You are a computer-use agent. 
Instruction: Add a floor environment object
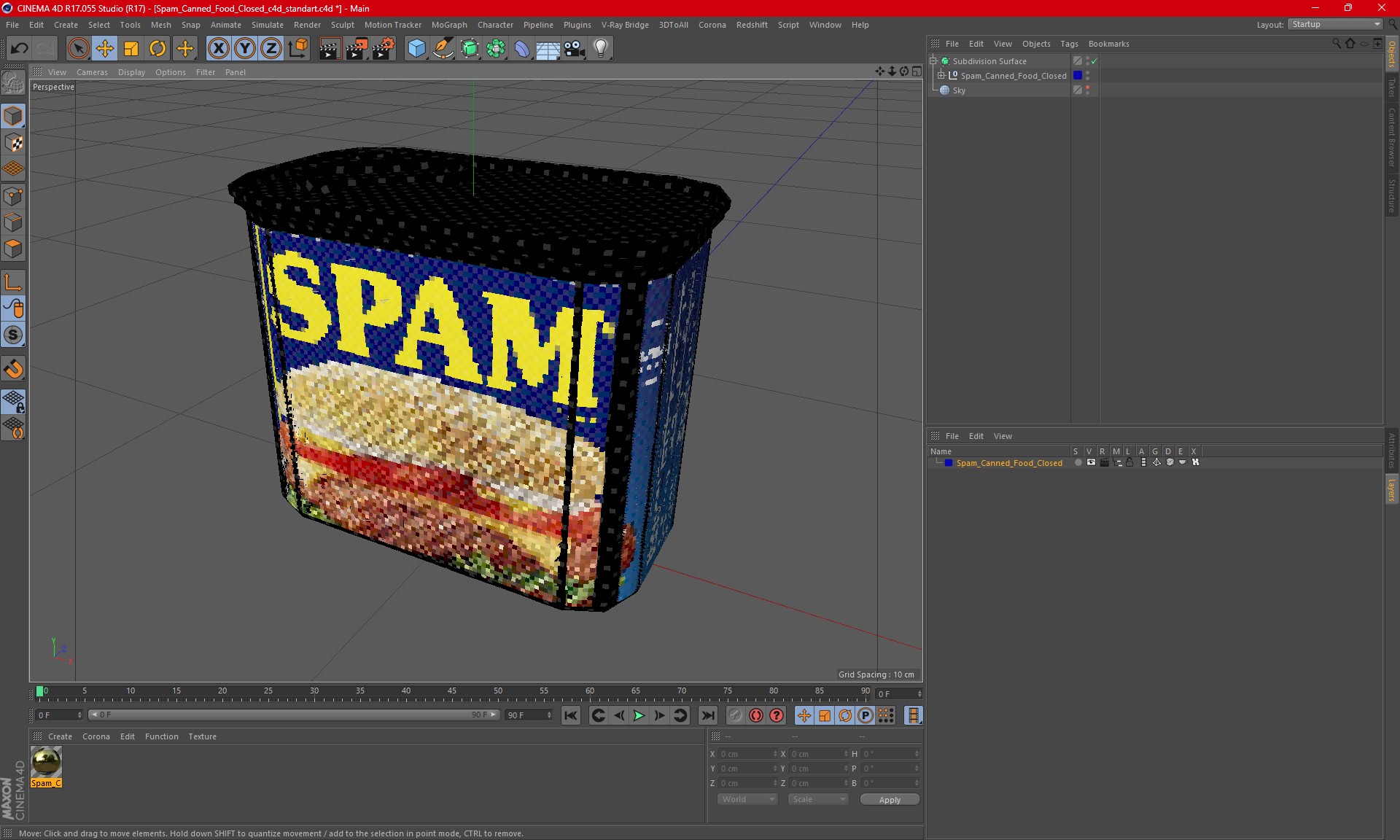coord(548,49)
